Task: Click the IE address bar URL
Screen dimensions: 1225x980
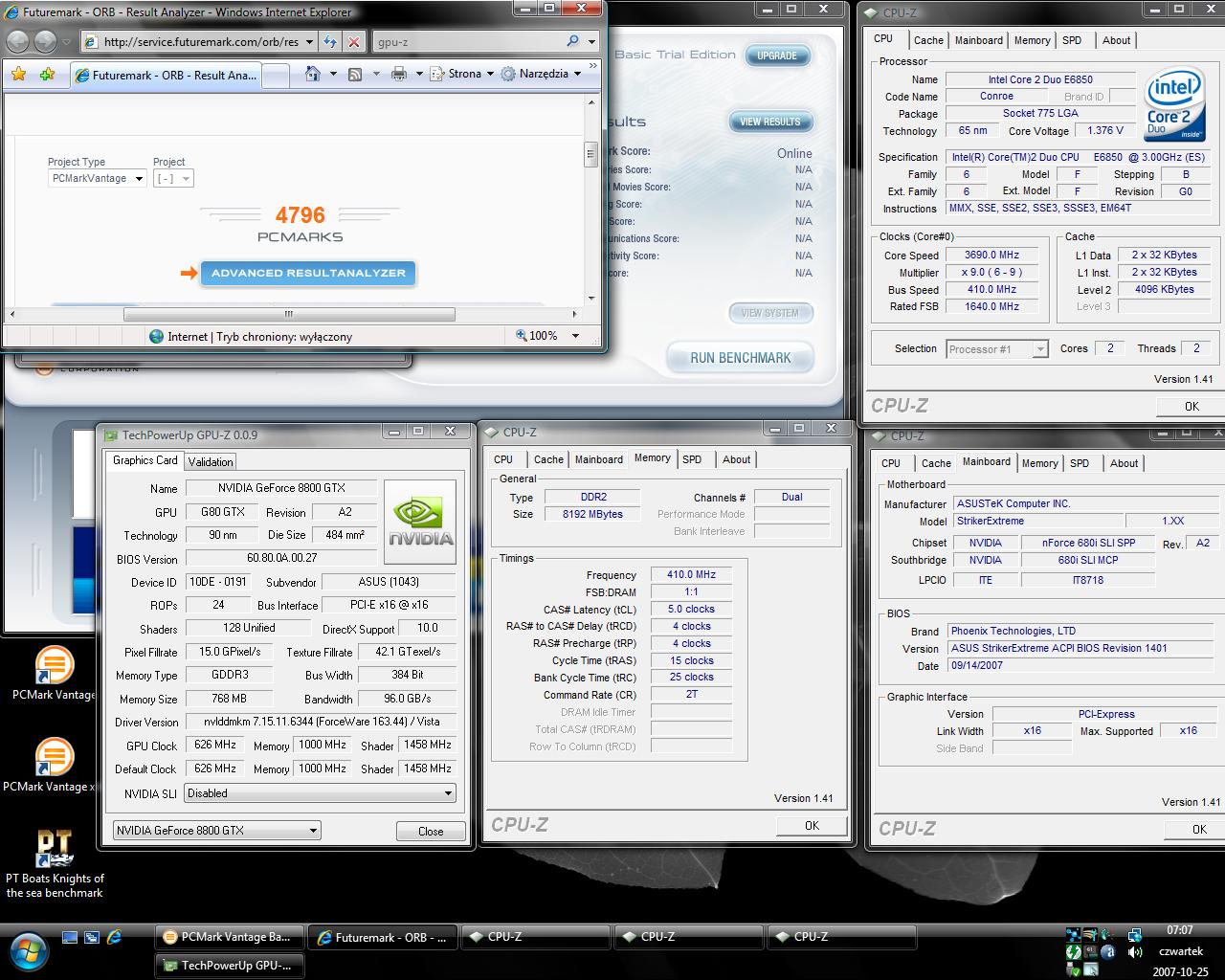Action: (201, 42)
